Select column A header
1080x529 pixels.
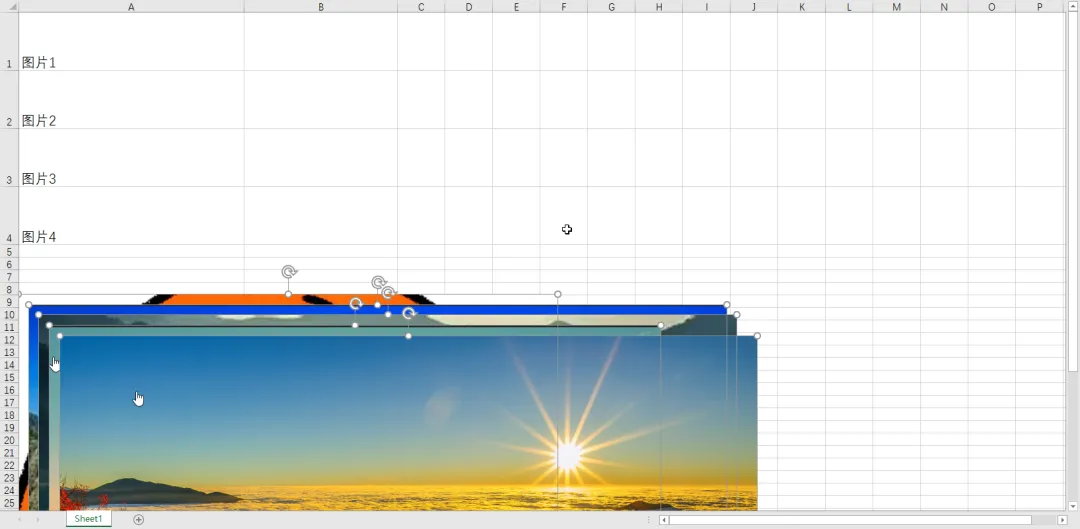pyautogui.click(x=131, y=6)
